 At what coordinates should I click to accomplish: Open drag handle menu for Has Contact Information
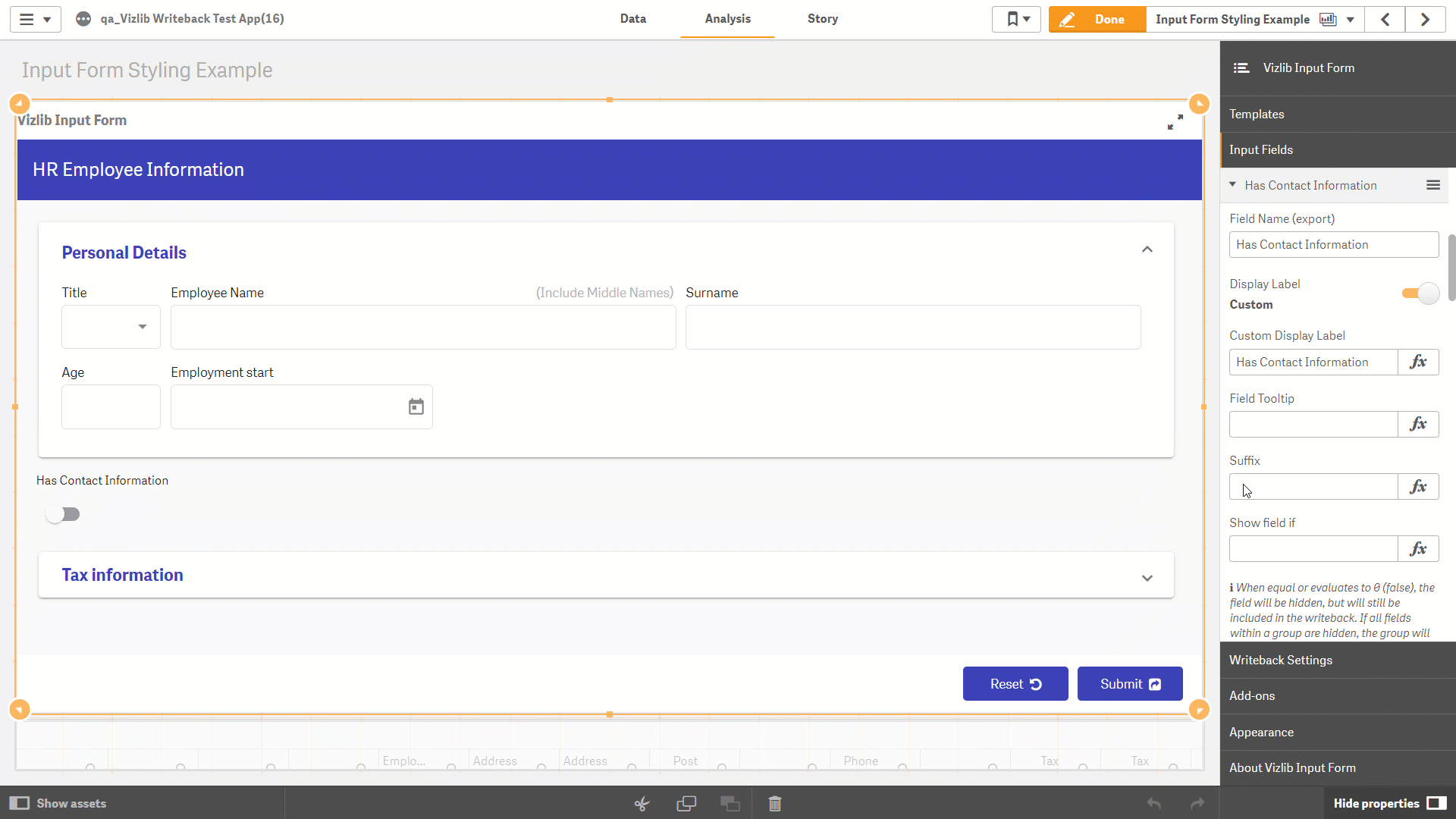1433,185
